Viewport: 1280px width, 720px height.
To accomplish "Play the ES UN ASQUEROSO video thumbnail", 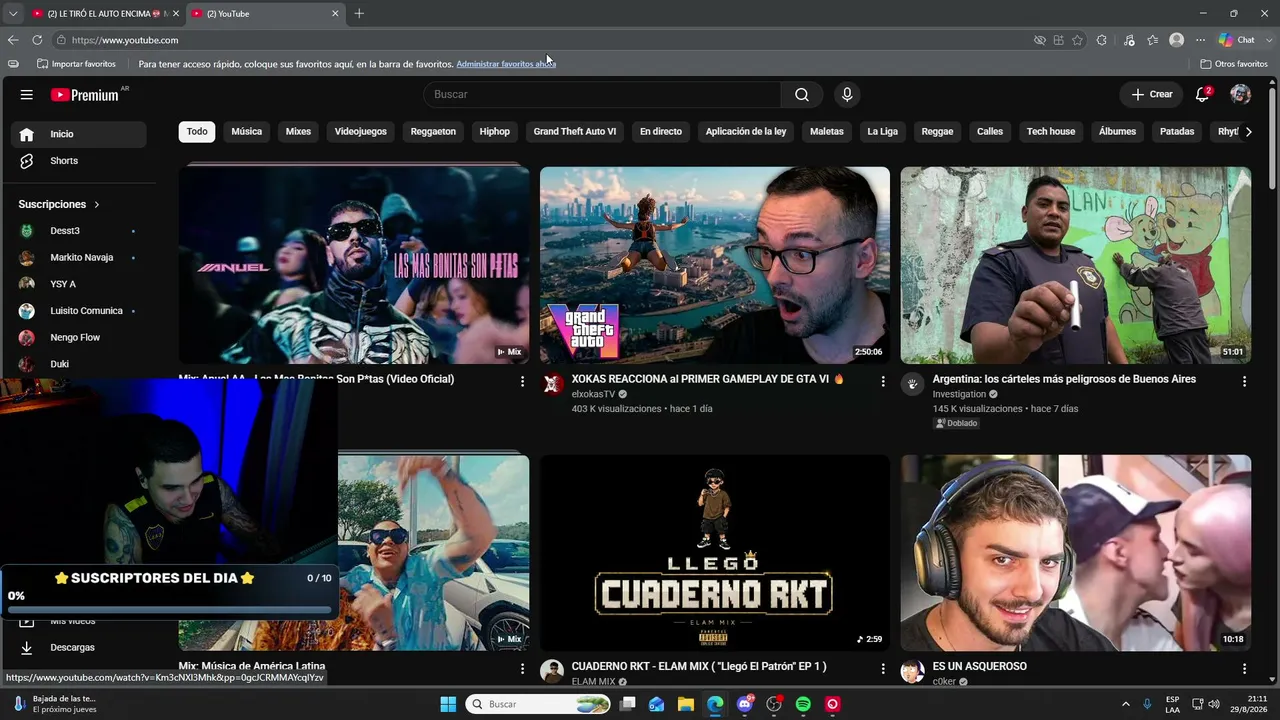I will [x=1076, y=553].
